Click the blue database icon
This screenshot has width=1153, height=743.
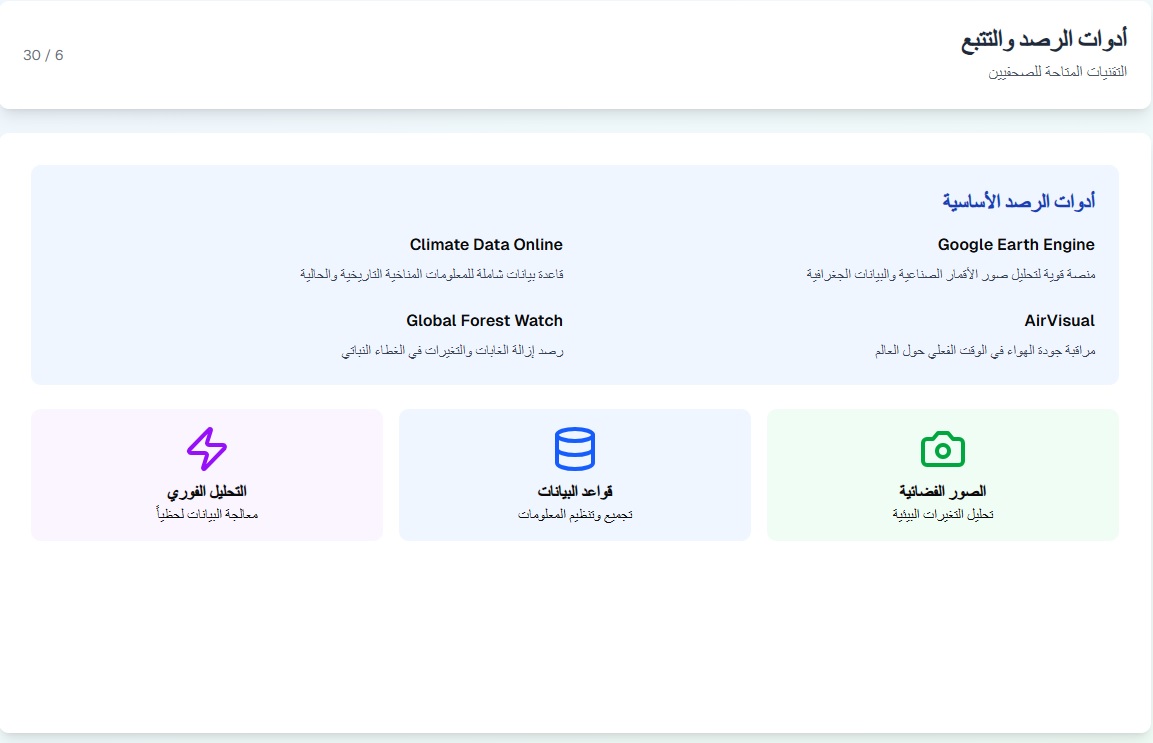point(575,449)
